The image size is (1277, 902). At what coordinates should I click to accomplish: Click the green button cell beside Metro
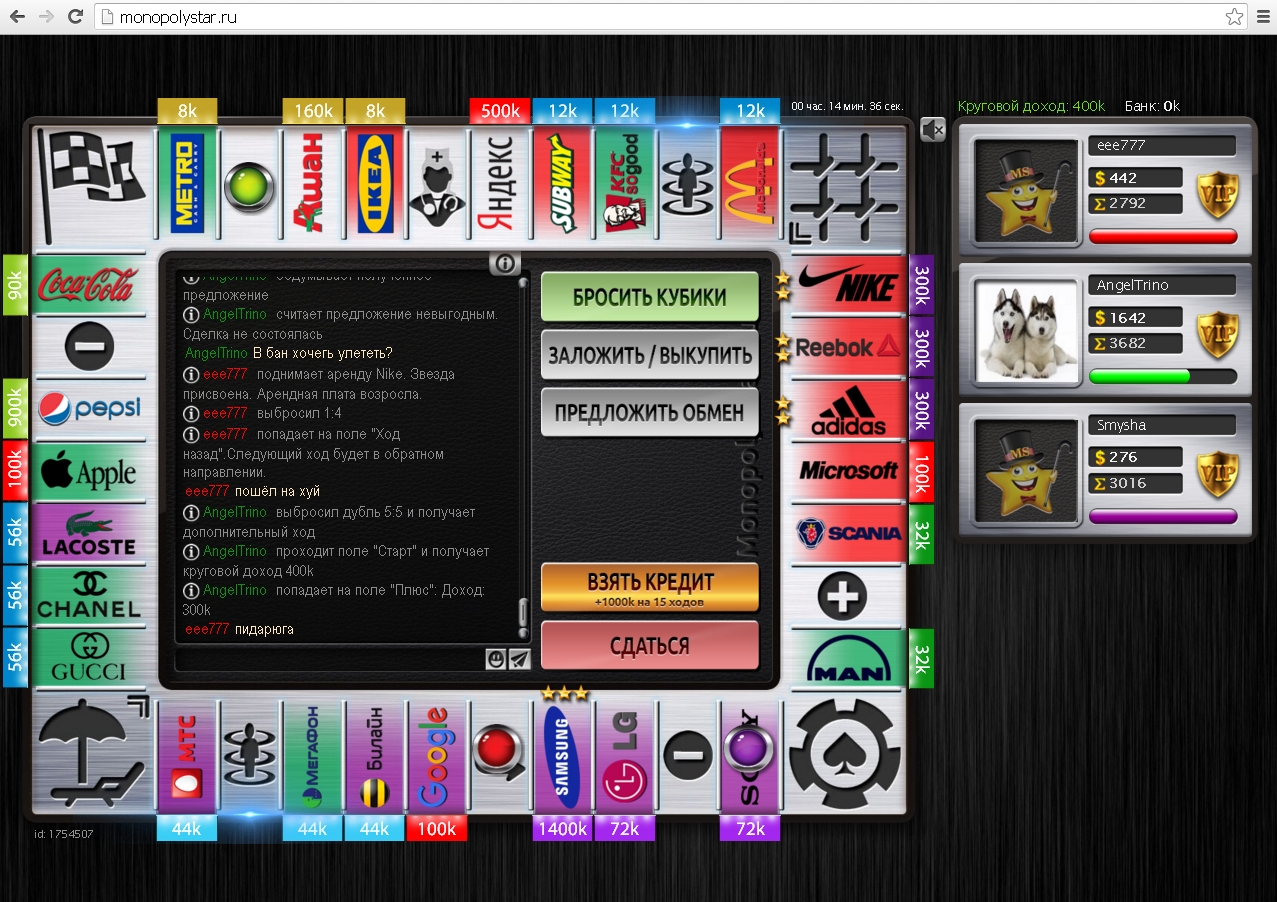[250, 187]
